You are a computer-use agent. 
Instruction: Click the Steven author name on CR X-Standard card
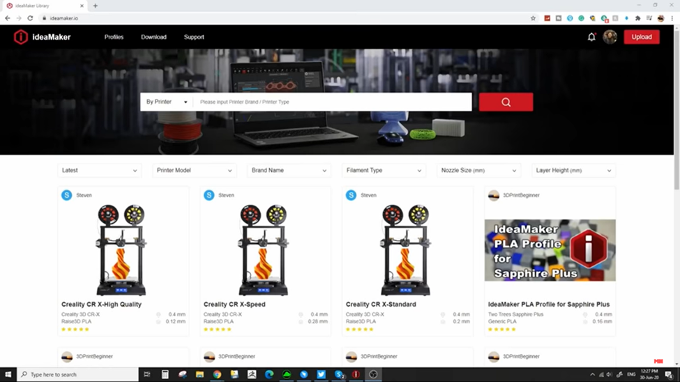(369, 195)
